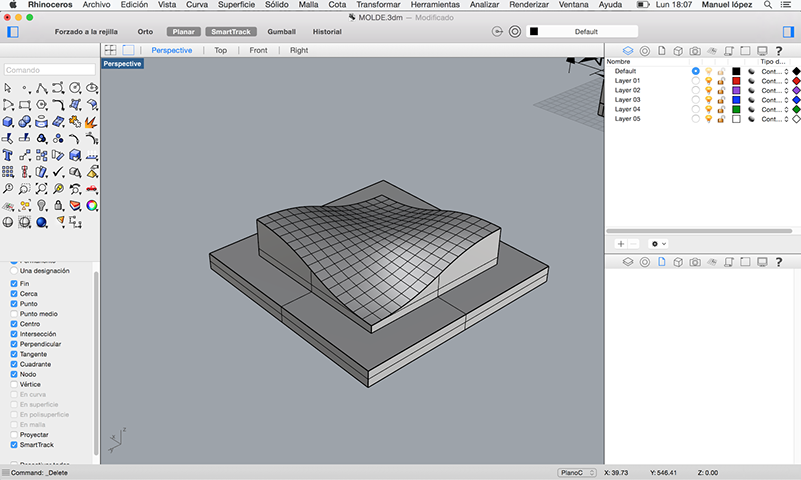The image size is (801, 480).
Task: Select the Text object tool
Action: tap(8, 155)
